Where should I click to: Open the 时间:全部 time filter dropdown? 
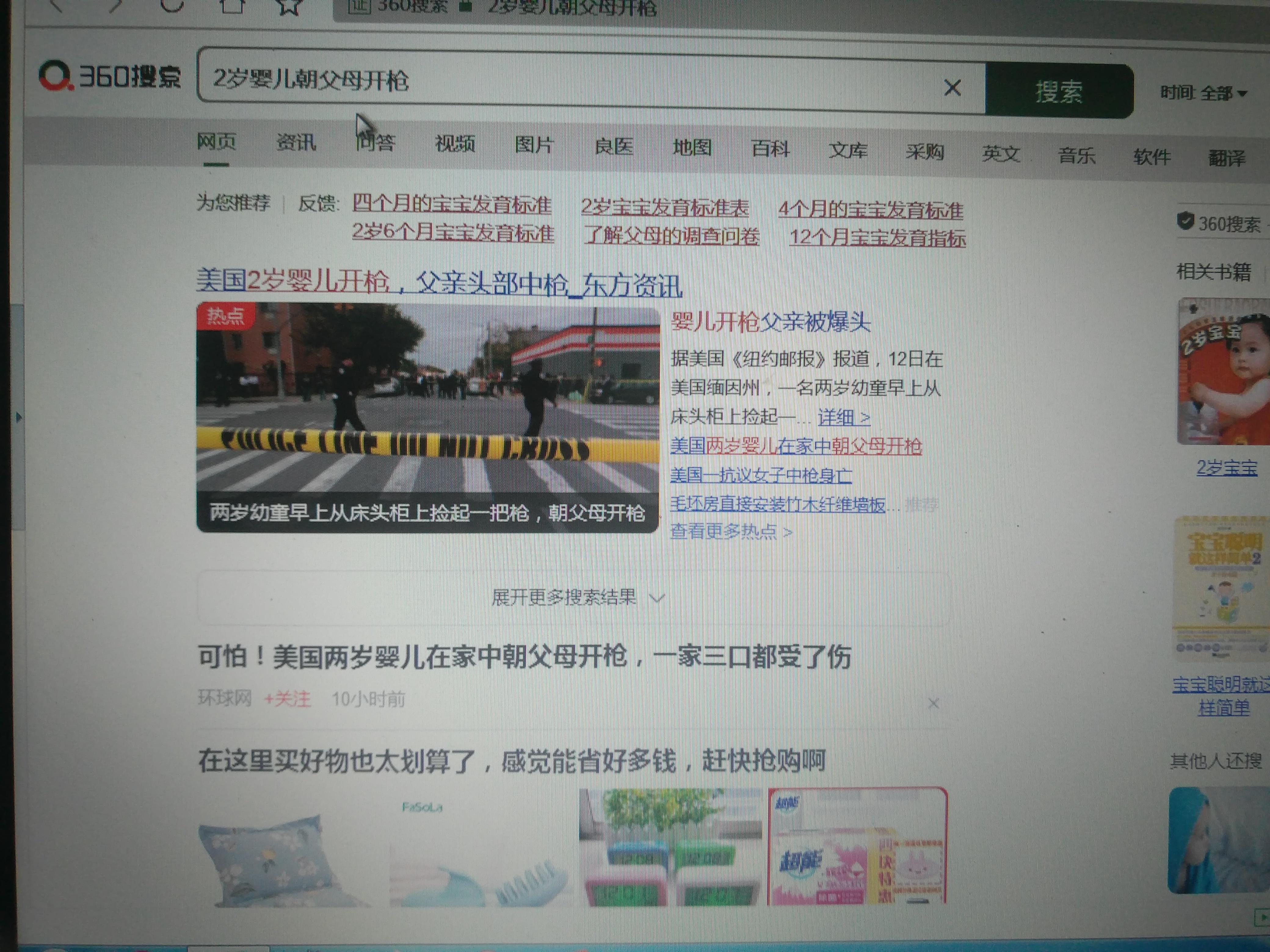[1204, 93]
